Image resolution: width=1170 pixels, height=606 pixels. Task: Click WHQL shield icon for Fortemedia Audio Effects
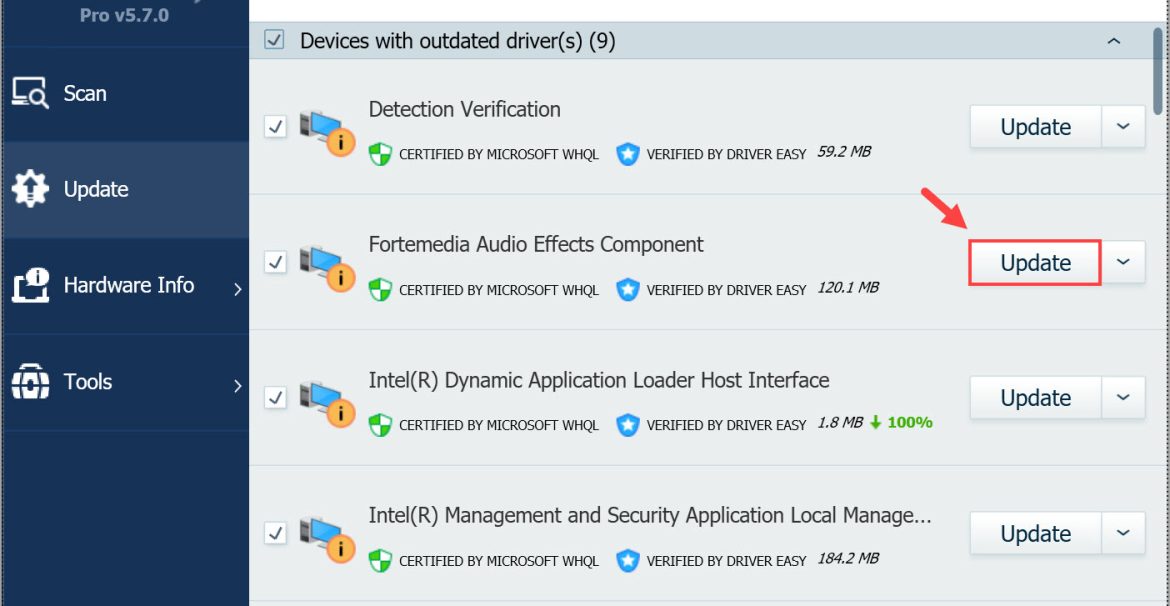tap(381, 290)
